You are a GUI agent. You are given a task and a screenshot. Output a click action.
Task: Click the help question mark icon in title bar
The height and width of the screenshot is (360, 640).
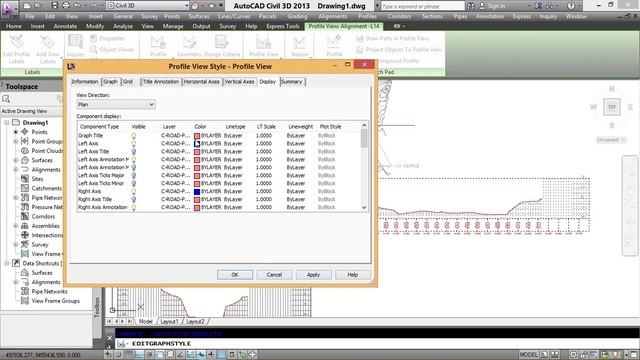571,6
